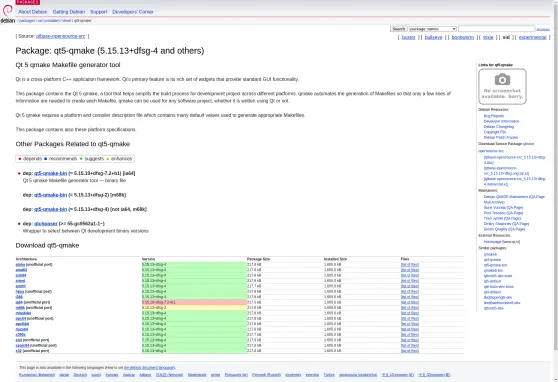This screenshot has height=382, width=558.
Task: Switch to the buster release
Action: [409, 37]
